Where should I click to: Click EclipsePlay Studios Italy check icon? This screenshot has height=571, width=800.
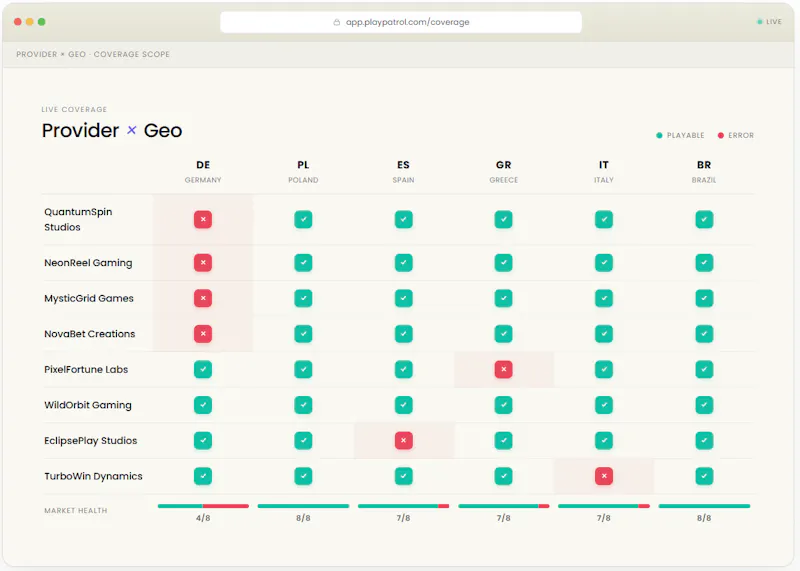(x=604, y=440)
